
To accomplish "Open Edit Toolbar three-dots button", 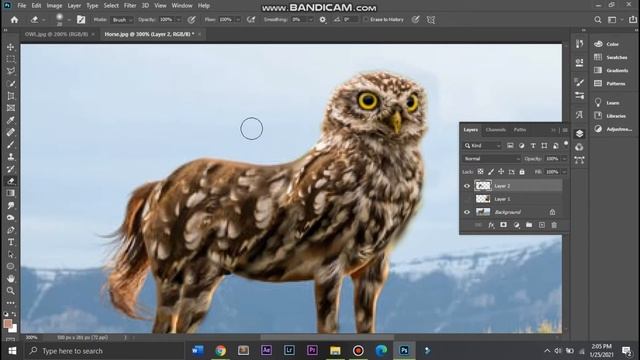I will coord(11,303).
